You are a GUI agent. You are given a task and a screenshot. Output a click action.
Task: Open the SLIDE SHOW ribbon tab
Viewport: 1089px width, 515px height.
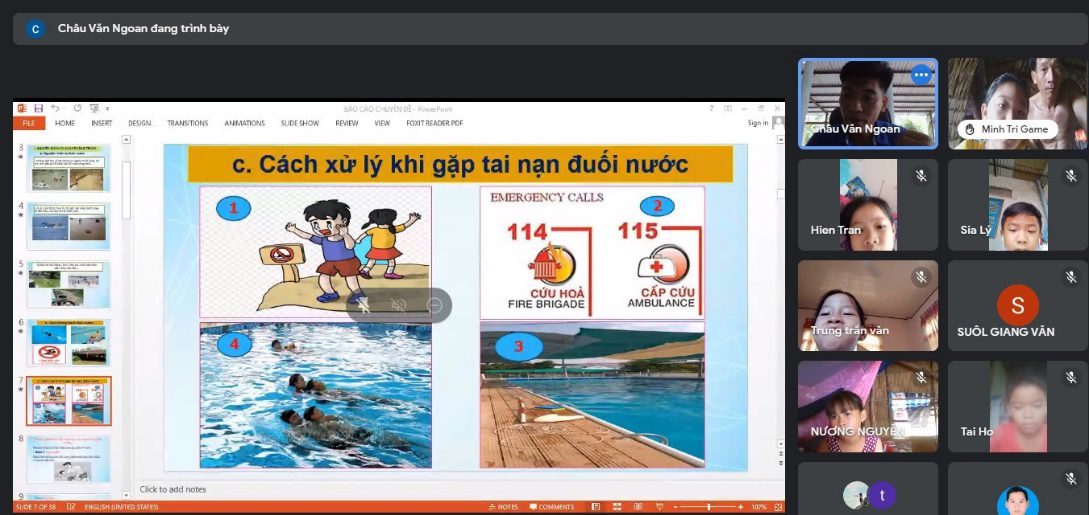[x=300, y=124]
